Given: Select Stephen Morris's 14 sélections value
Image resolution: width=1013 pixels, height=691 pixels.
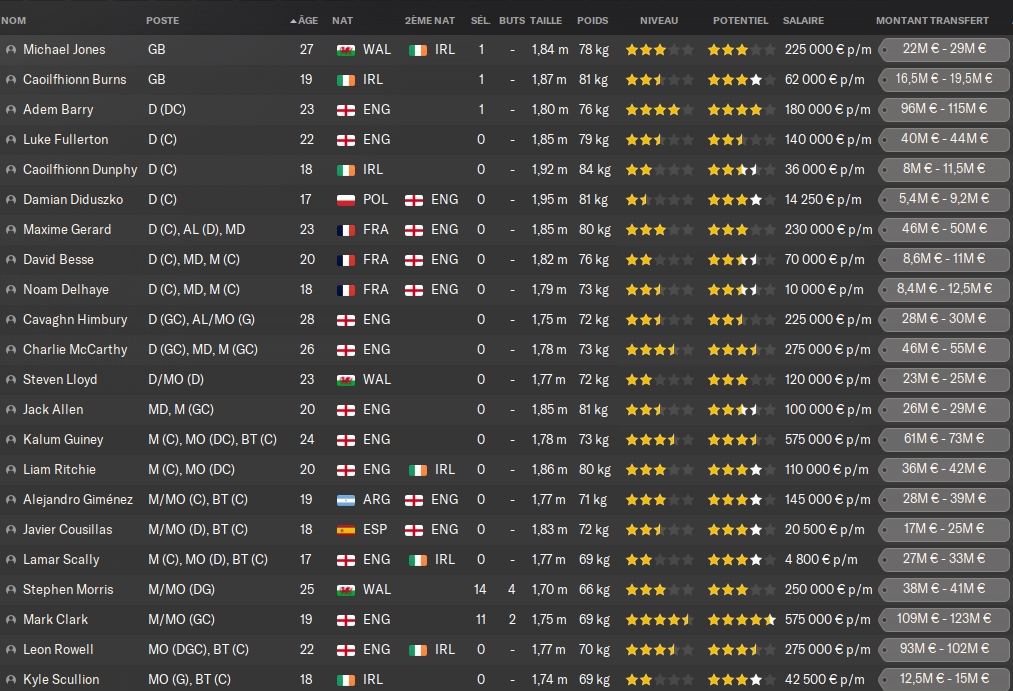Looking at the screenshot, I should coord(480,590).
